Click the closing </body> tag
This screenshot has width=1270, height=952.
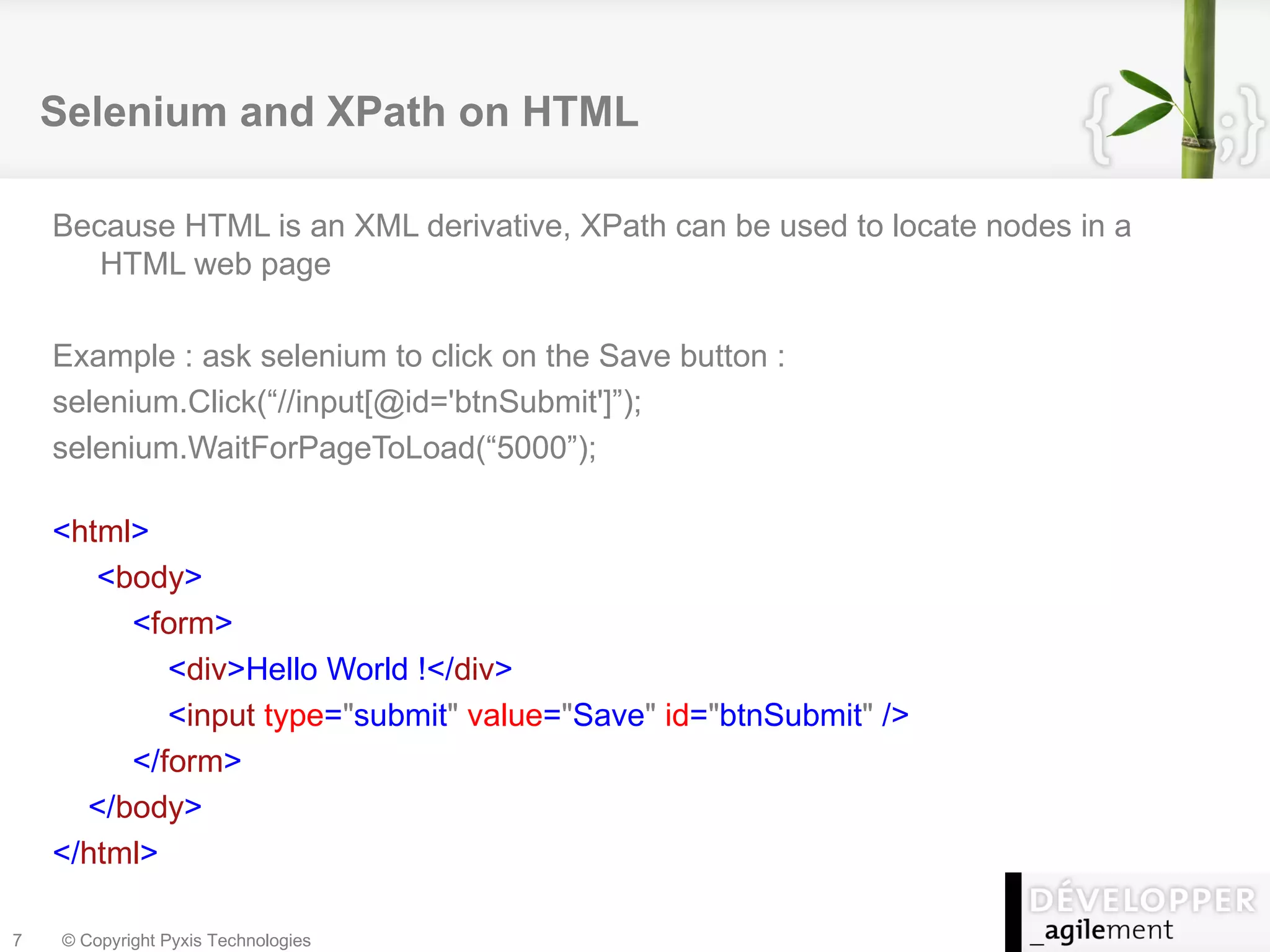[x=145, y=808]
